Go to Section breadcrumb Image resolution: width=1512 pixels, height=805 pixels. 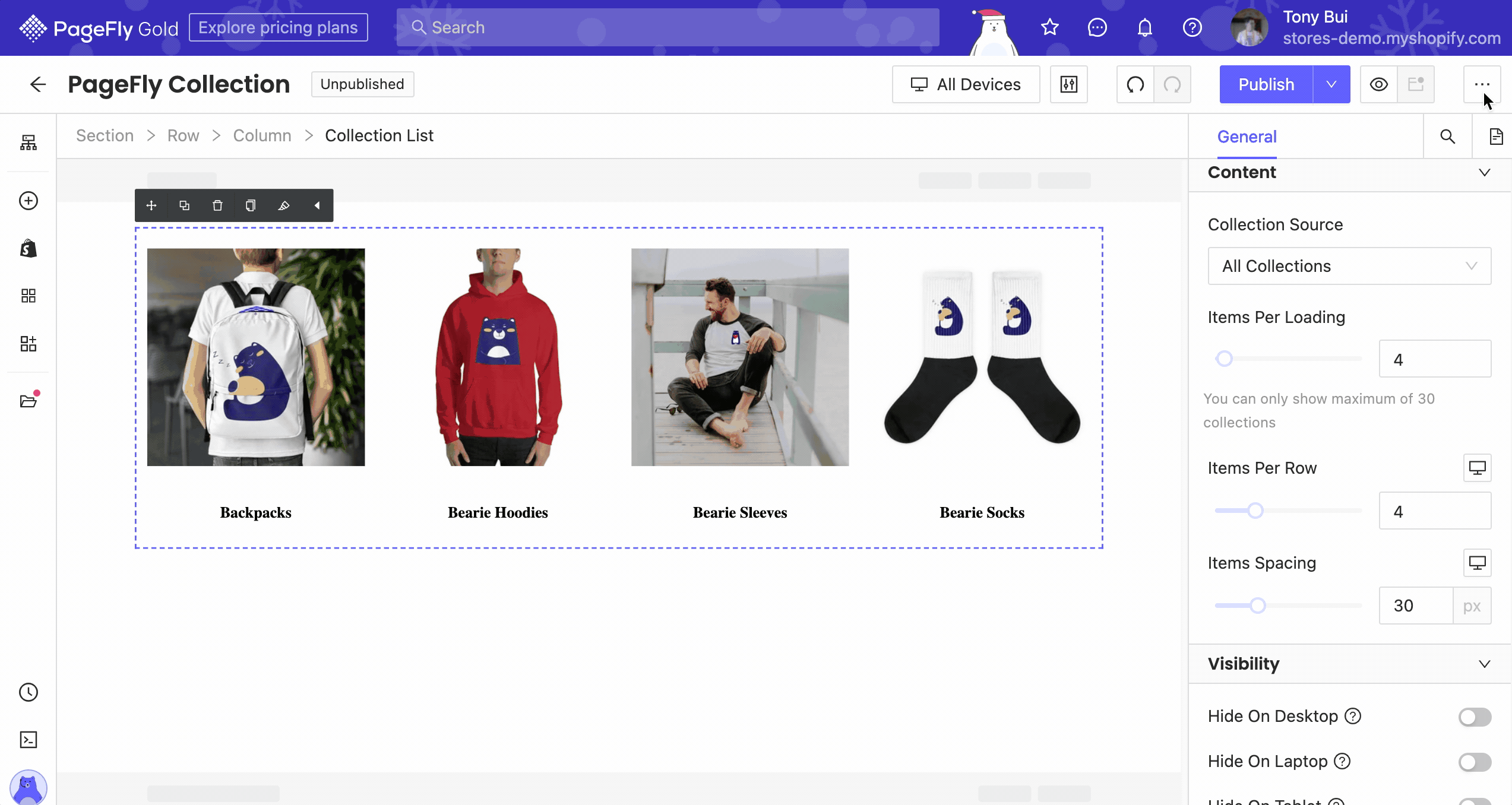pyautogui.click(x=105, y=135)
